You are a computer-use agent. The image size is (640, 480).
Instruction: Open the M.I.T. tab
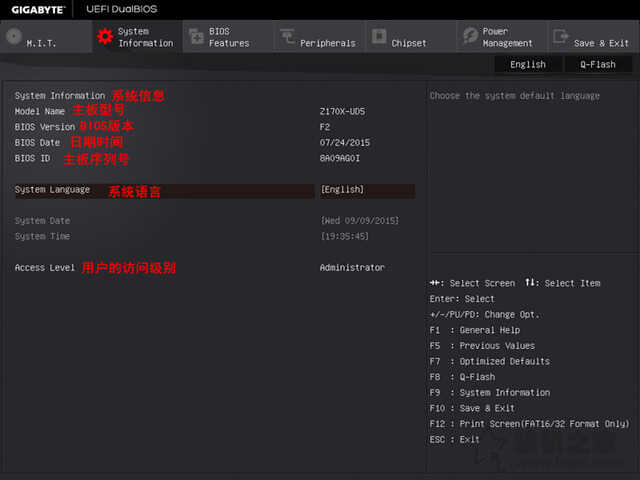(46, 37)
